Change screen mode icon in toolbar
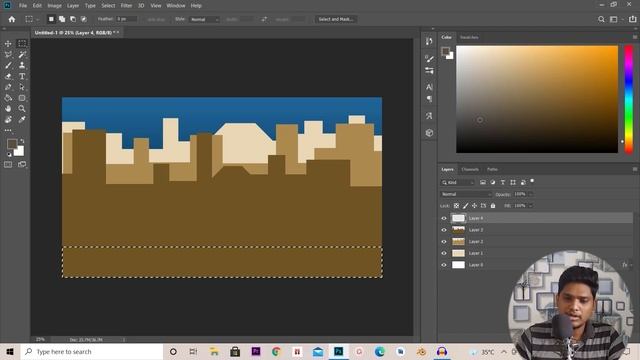Image resolution: width=640 pixels, height=360 pixels. 22,164
